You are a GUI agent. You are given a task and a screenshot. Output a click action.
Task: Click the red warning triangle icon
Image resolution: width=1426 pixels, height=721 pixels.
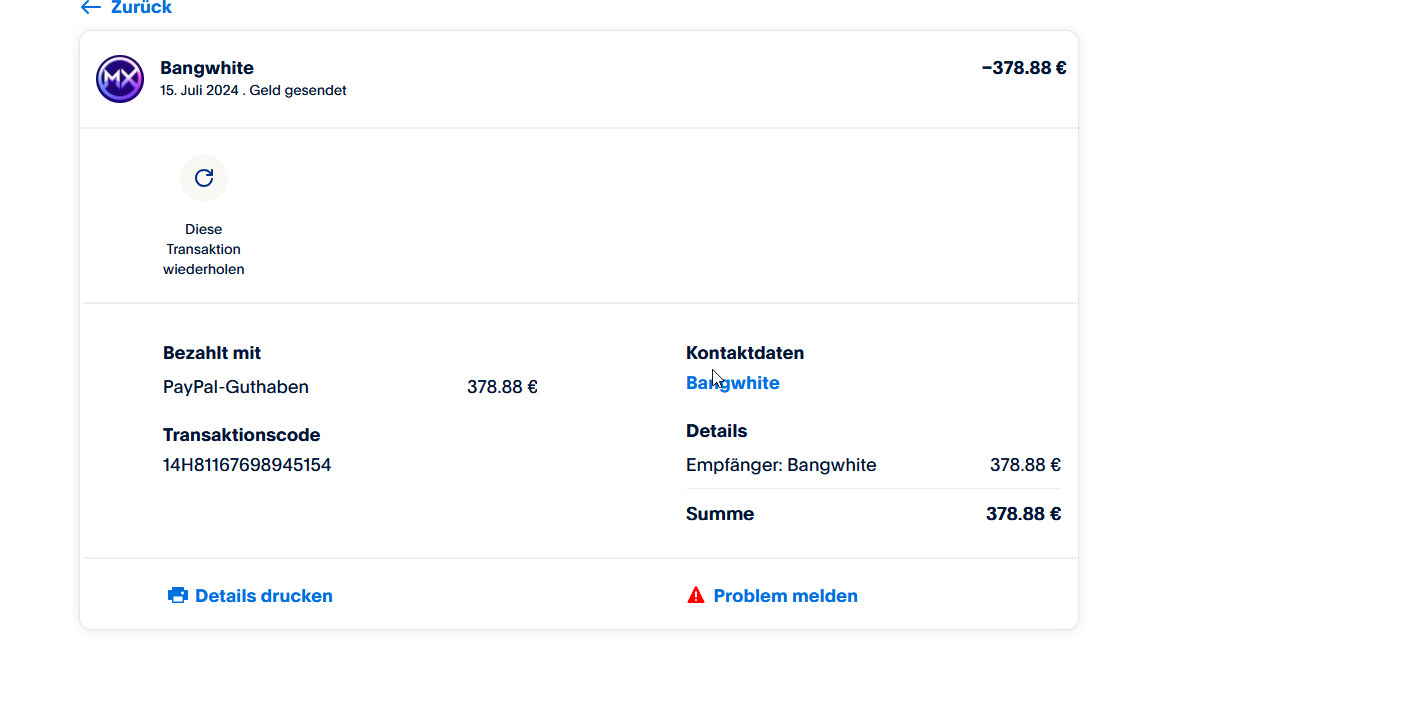pyautogui.click(x=696, y=596)
